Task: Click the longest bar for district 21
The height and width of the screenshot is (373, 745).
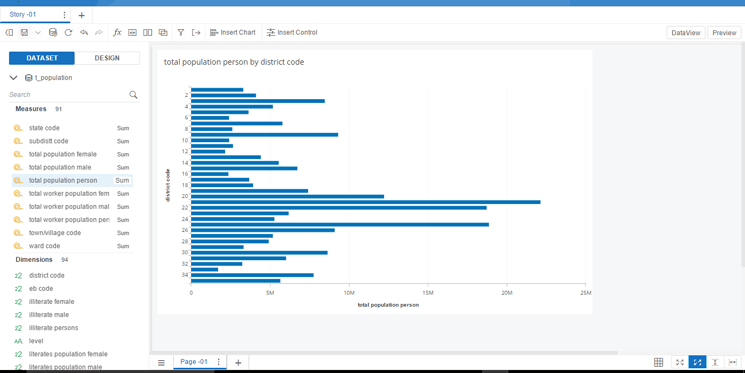Action: pyautogui.click(x=365, y=202)
